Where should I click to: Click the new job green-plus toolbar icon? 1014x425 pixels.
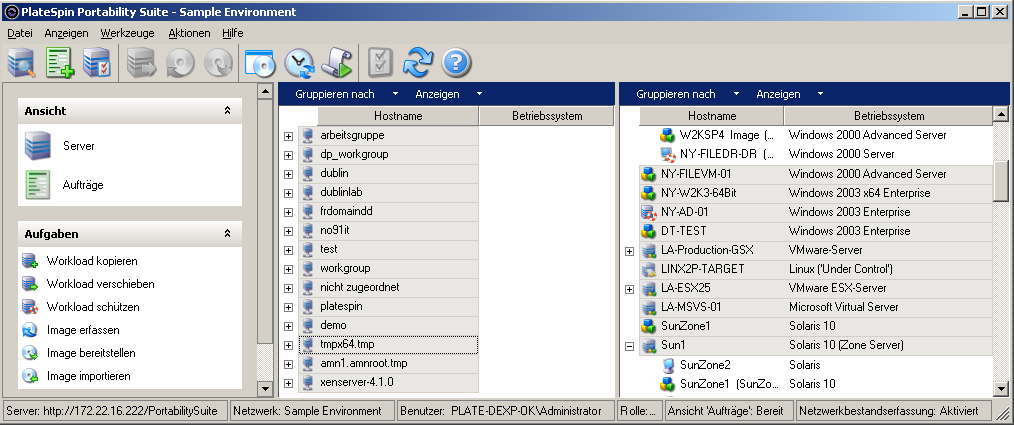pyautogui.click(x=59, y=63)
